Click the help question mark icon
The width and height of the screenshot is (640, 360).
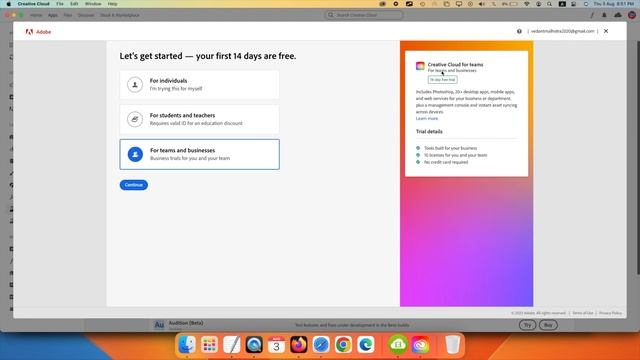click(519, 31)
